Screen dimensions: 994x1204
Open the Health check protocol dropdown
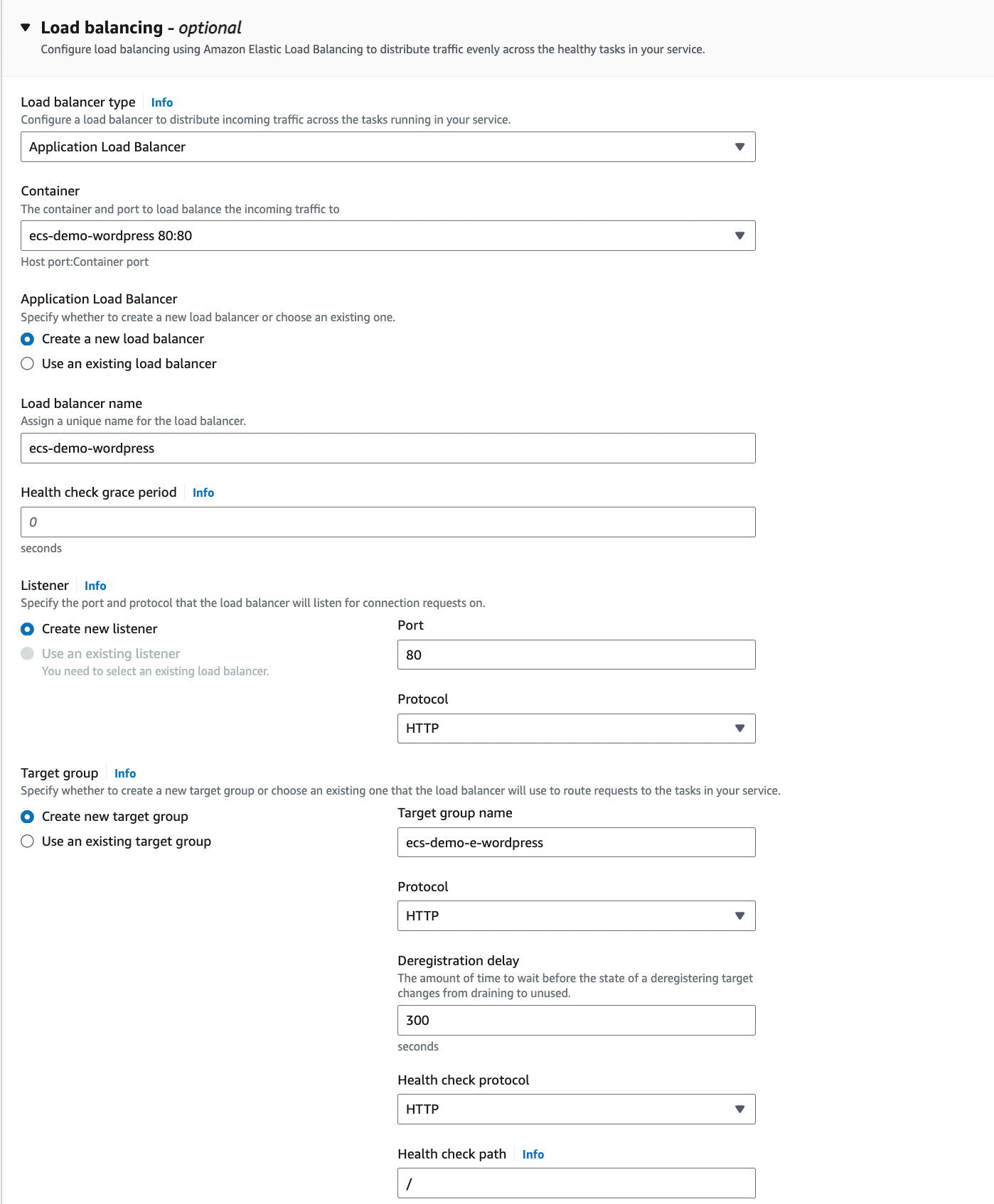[x=577, y=1109]
